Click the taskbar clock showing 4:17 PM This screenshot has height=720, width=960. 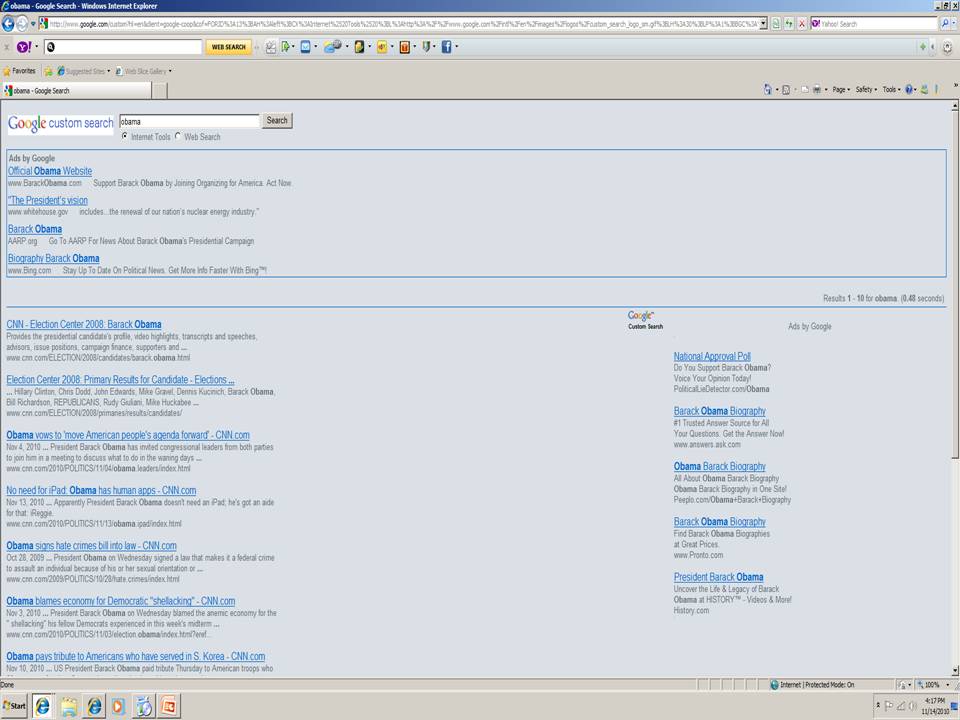point(935,706)
